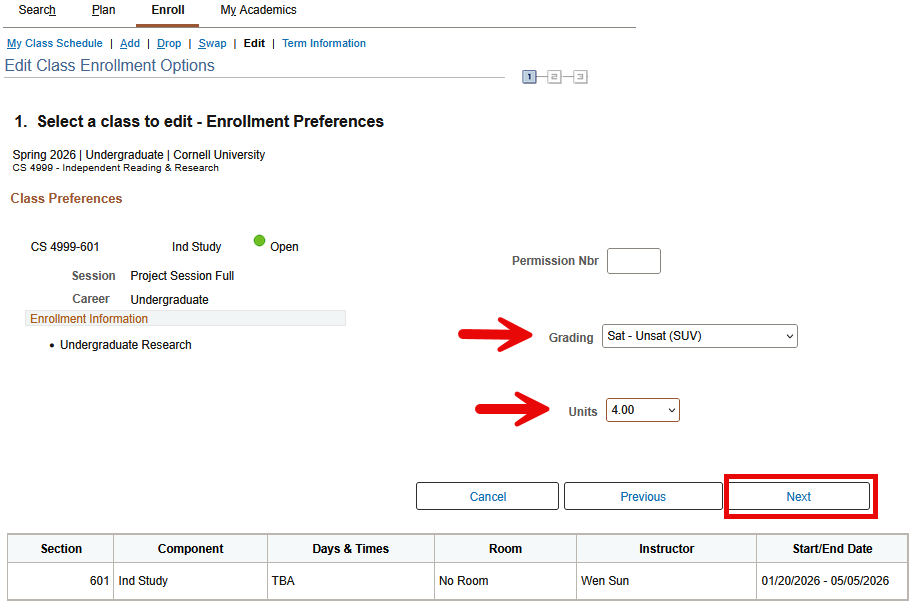This screenshot has height=608, width=918.
Task: Click the Next button
Action: pyautogui.click(x=798, y=496)
